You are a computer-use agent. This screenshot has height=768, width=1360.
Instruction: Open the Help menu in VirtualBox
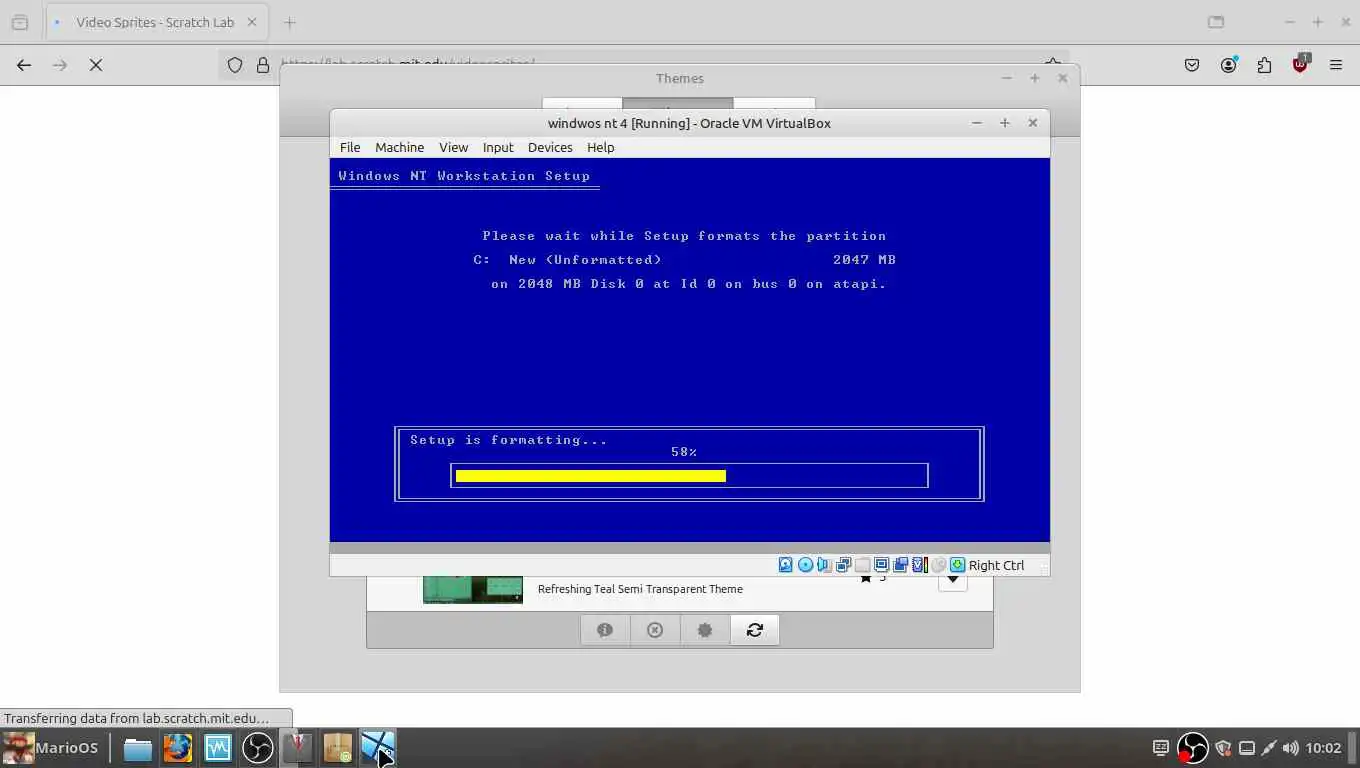coord(600,147)
